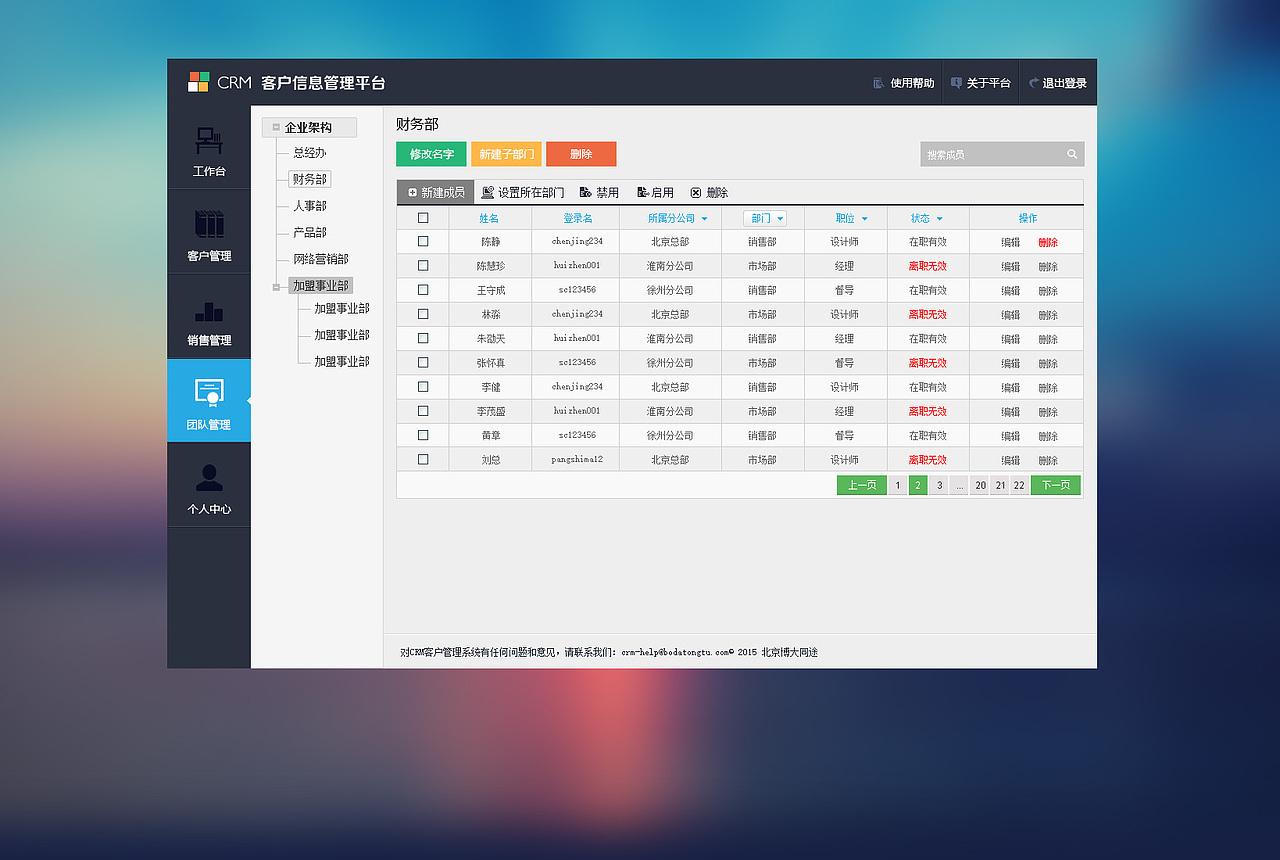
Task: Select 网络营销部 in the department tree
Action: pyautogui.click(x=321, y=259)
